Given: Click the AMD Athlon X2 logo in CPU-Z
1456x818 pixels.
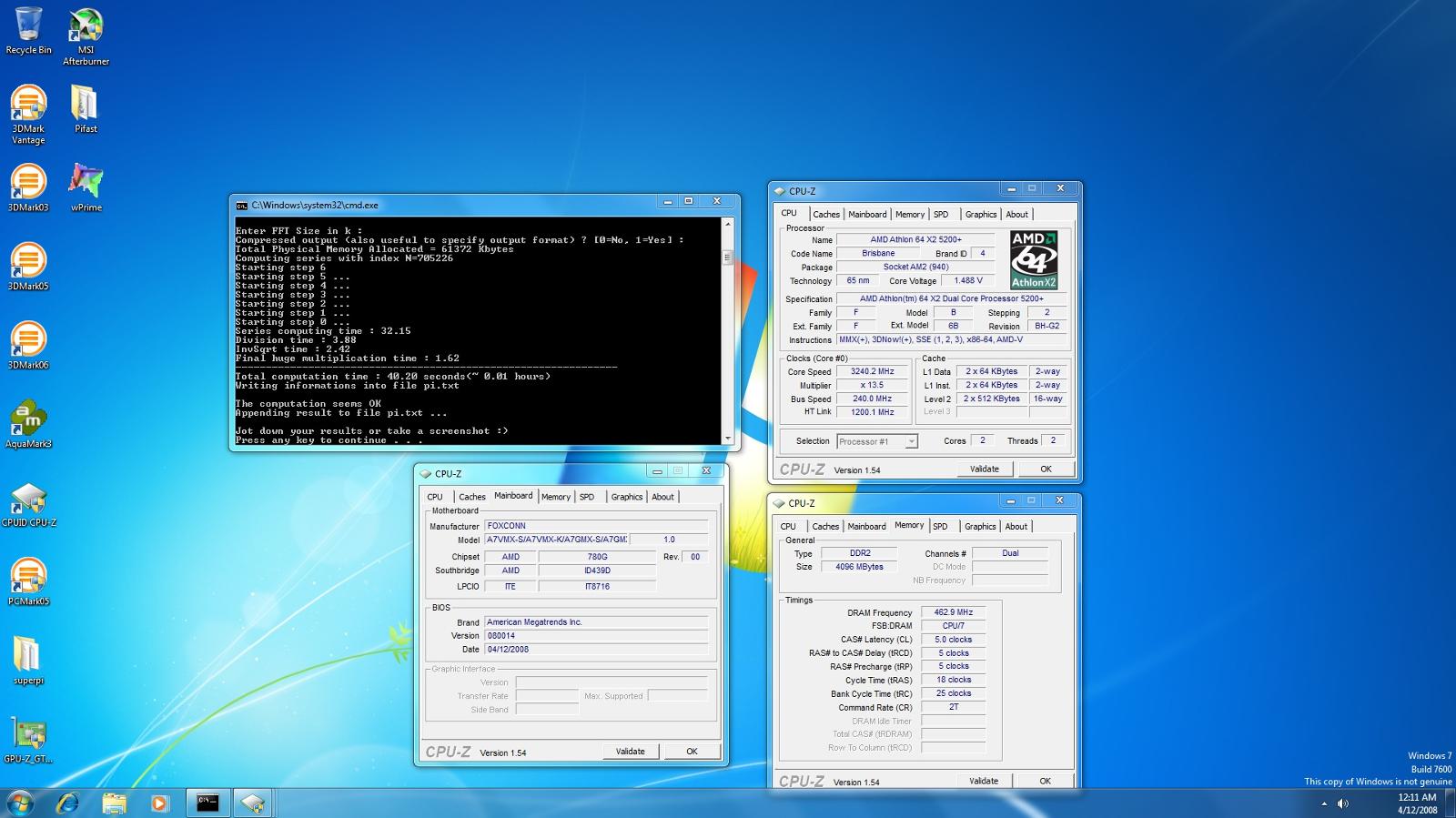Looking at the screenshot, I should pos(1034,259).
